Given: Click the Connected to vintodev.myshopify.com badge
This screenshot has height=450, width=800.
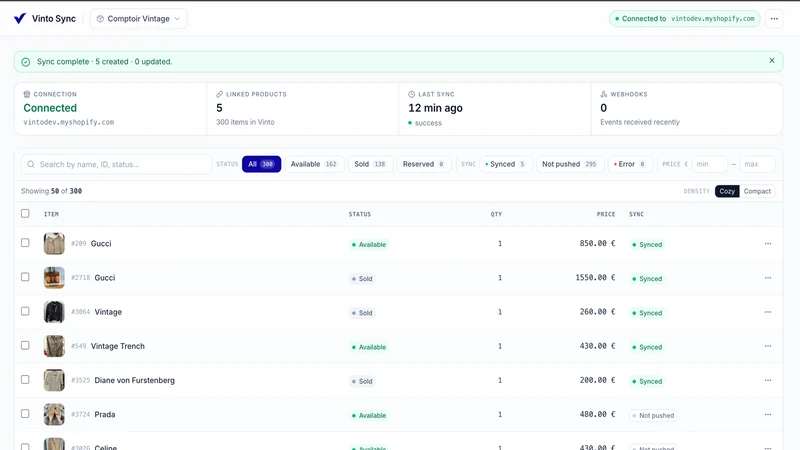Looking at the screenshot, I should coord(684,18).
